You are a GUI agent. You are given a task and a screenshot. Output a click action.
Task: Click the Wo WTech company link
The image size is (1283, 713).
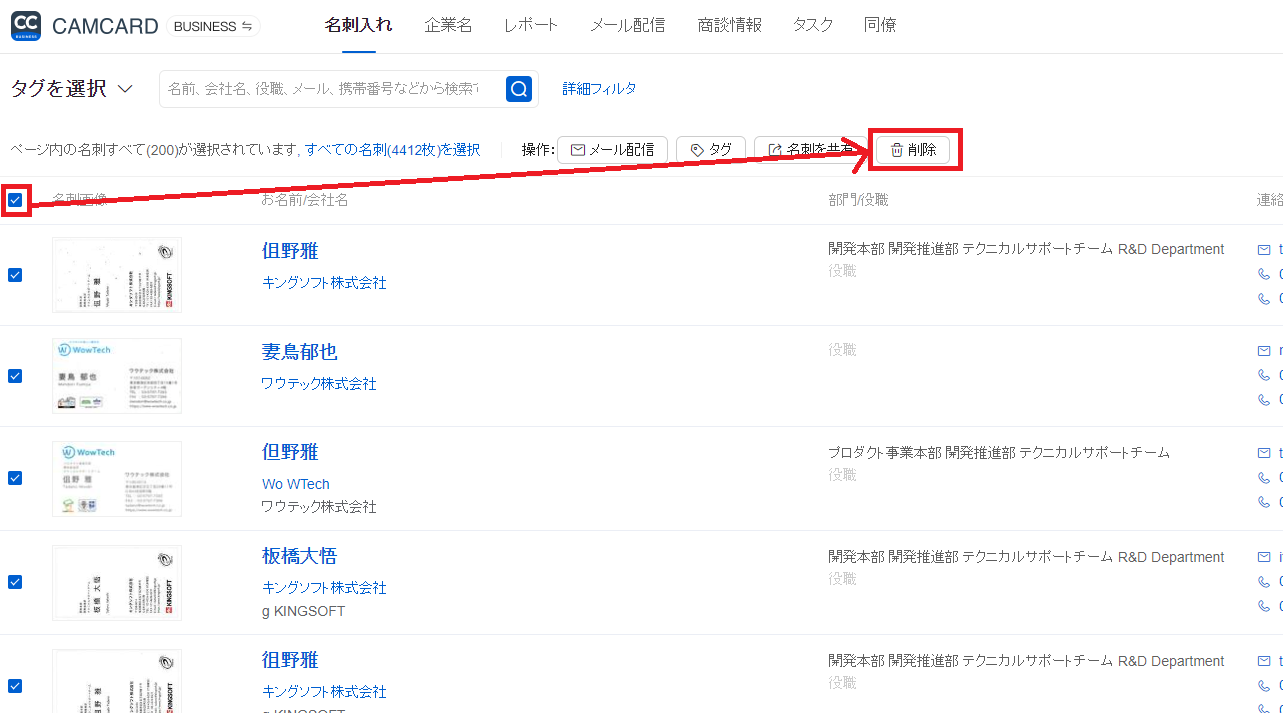pos(296,484)
